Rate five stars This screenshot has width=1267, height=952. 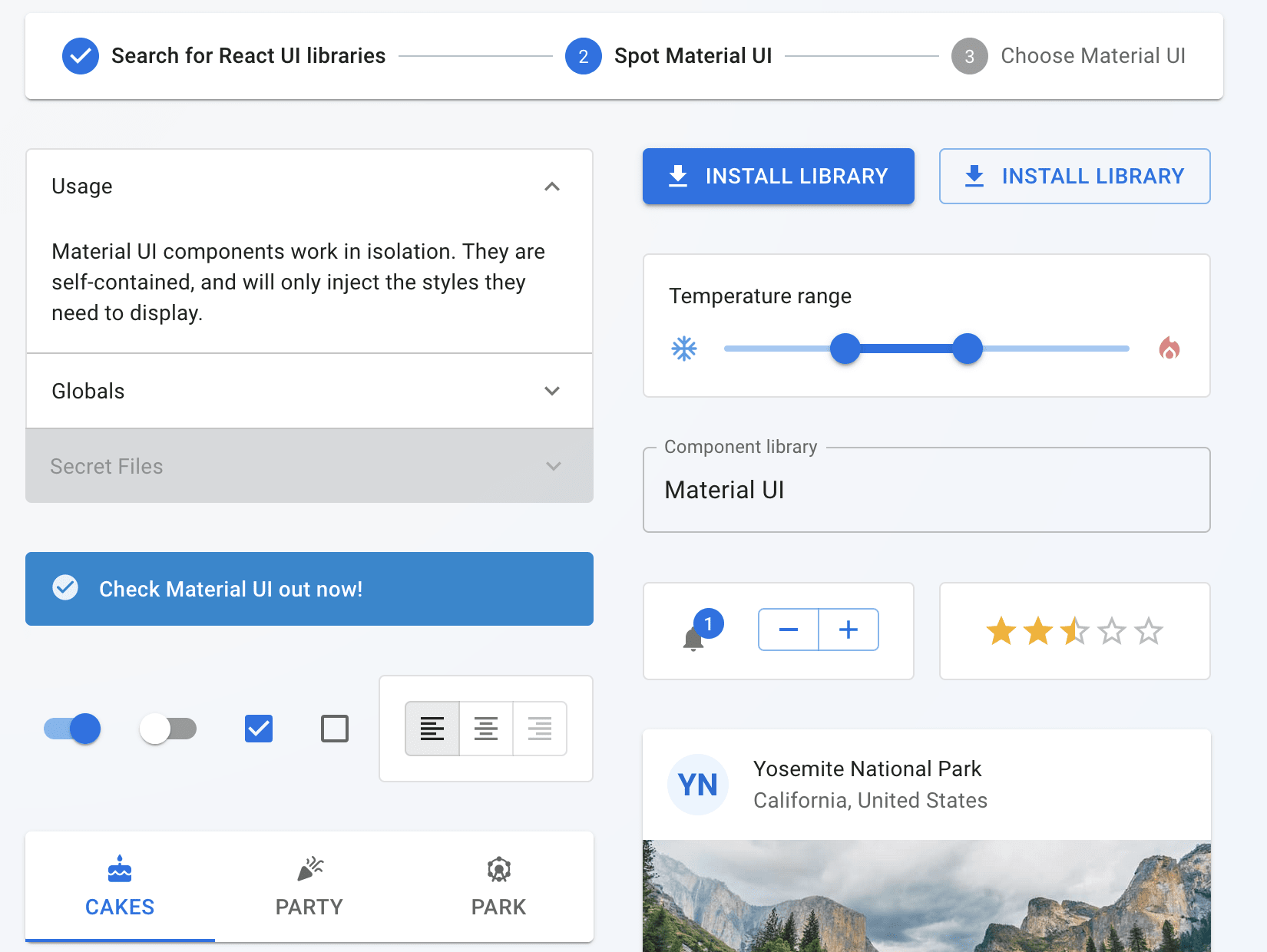coord(1149,631)
